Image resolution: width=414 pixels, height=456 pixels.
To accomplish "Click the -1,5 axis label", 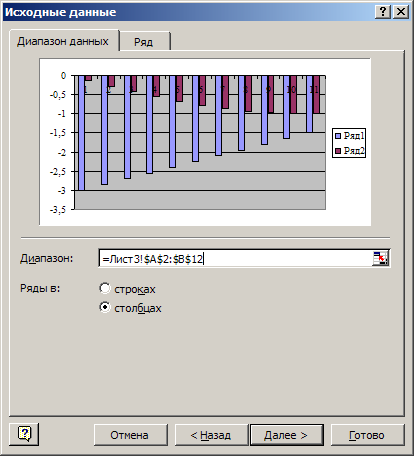I will click(x=58, y=133).
